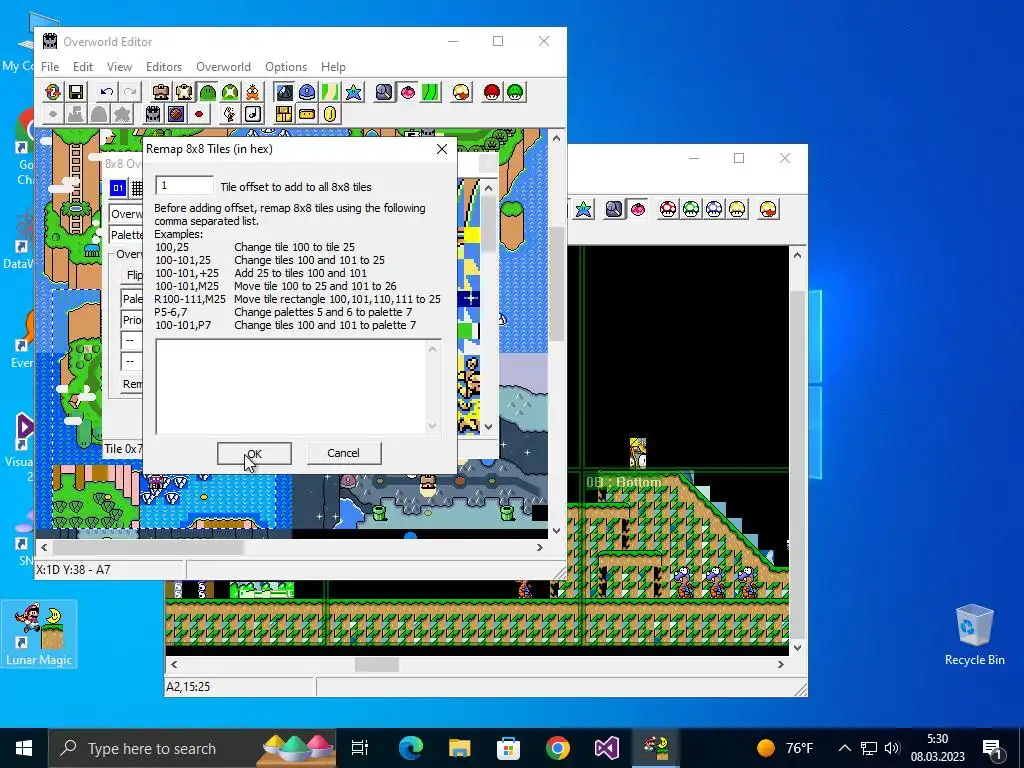Open the View menu
1024x768 pixels.
click(120, 67)
